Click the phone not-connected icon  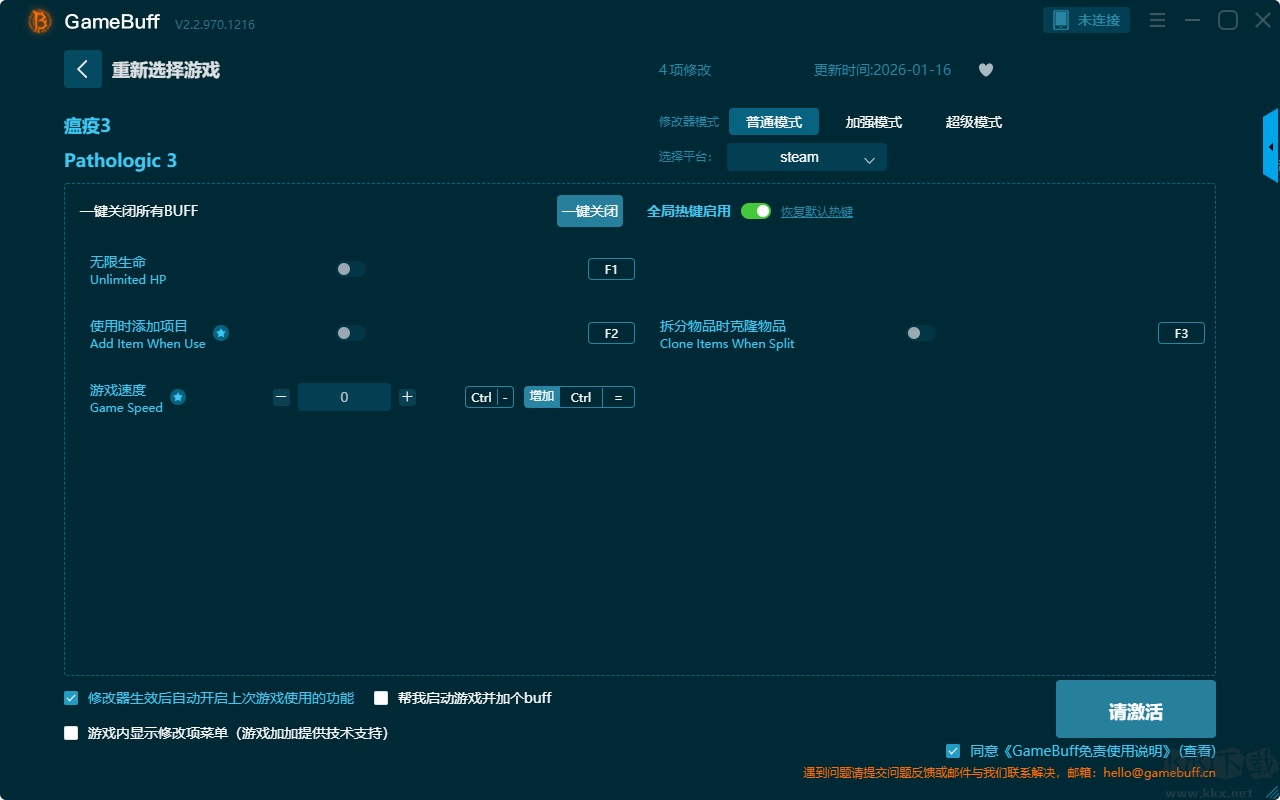click(1061, 20)
